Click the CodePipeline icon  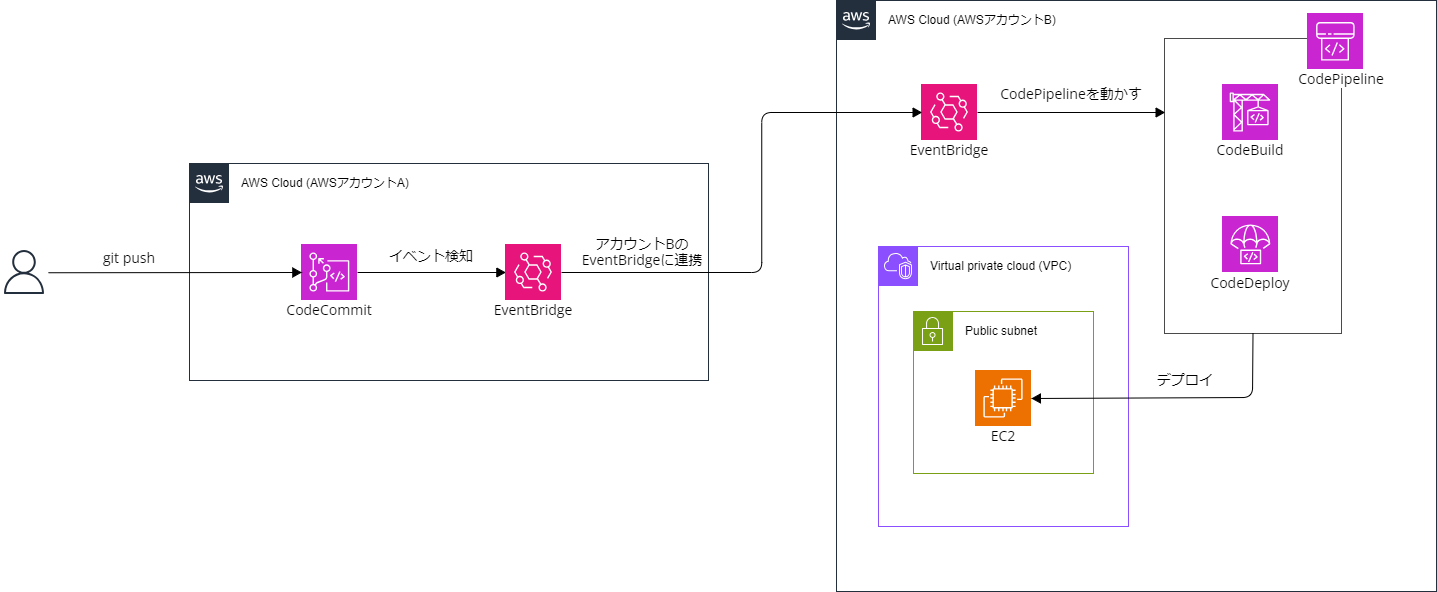[x=1335, y=40]
